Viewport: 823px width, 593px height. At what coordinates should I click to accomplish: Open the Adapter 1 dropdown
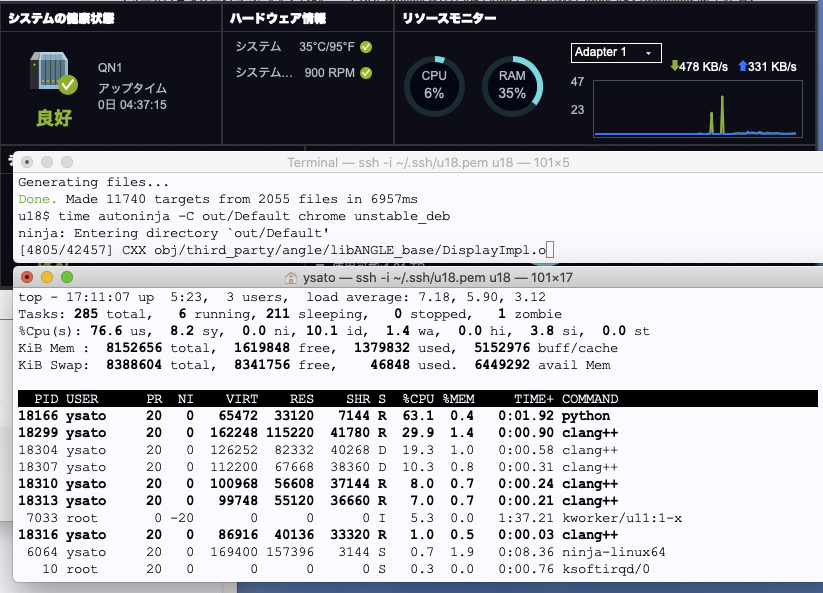coord(616,52)
